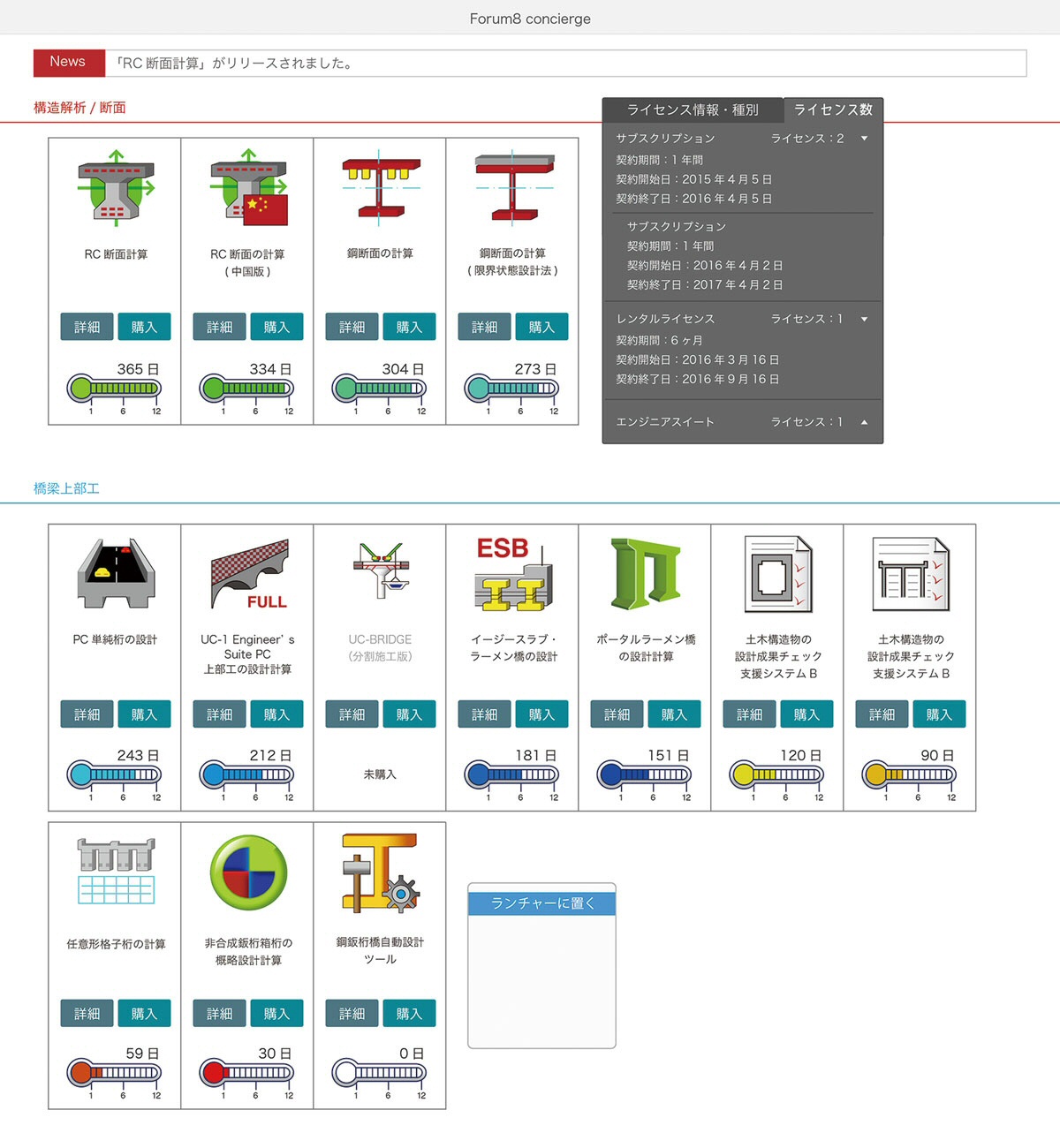Click 購入 for ポータルラーメン橋の設計計算

pyautogui.click(x=674, y=714)
